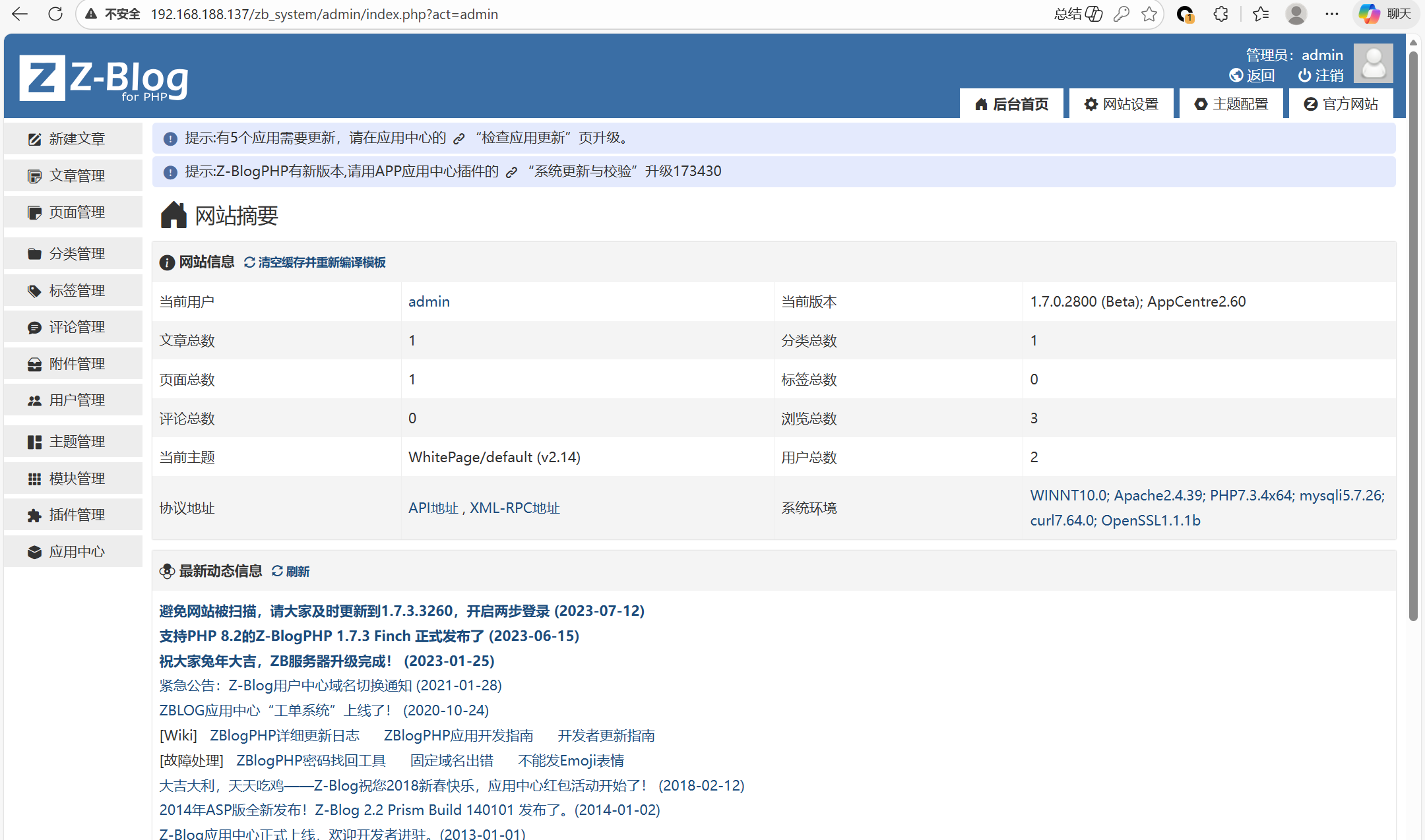The width and height of the screenshot is (1425, 840).
Task: Click the 刷新 refresh icon for latest news
Action: [x=277, y=571]
